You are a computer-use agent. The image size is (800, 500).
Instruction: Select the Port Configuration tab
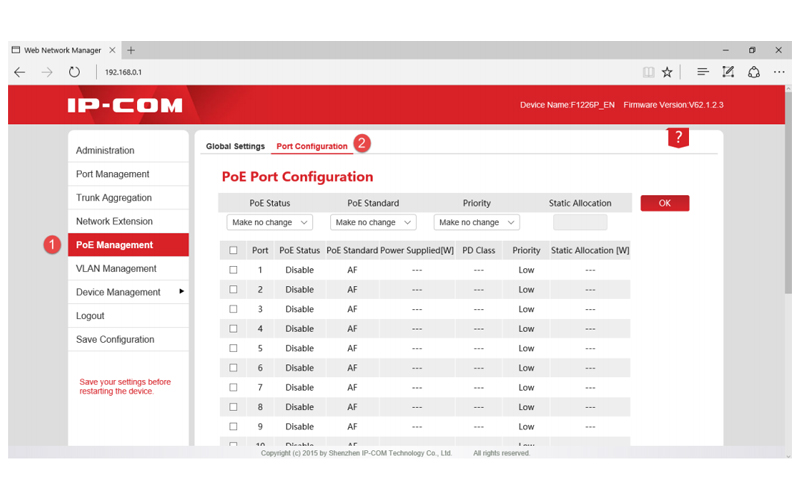click(312, 146)
